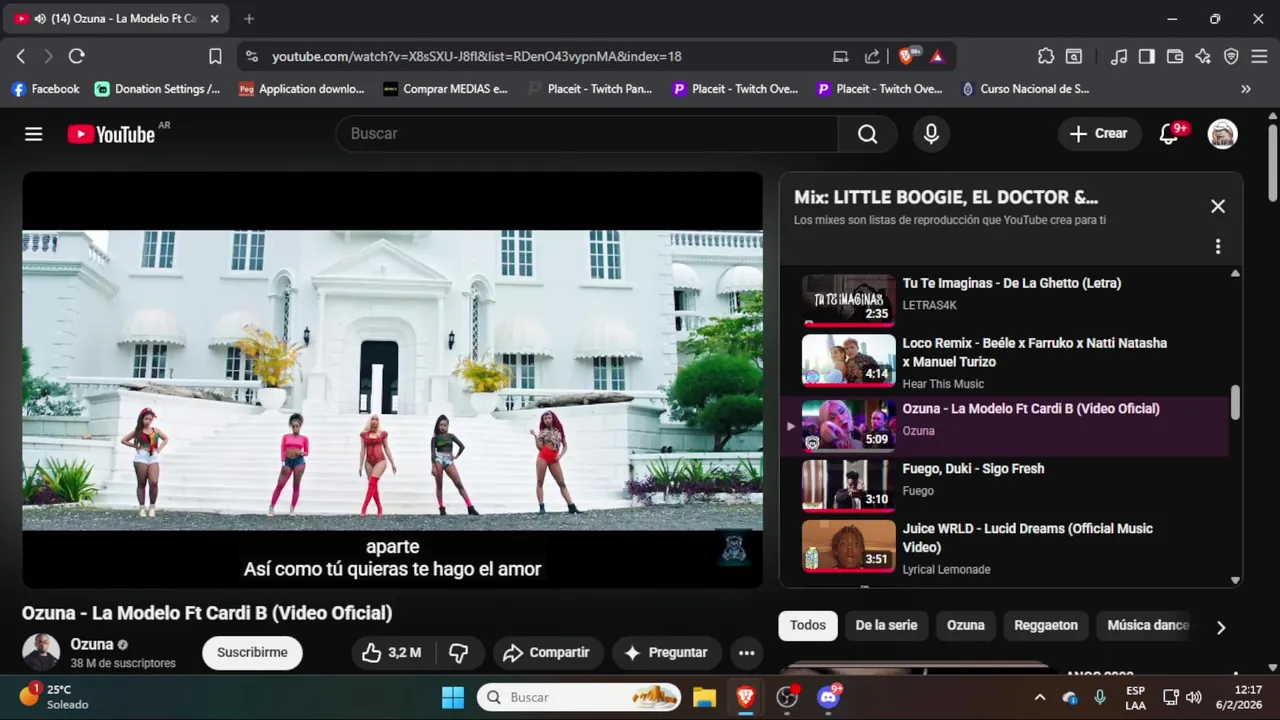Viewport: 1280px width, 720px height.
Task: Open the YouTube hamburger guide menu
Action: click(x=34, y=134)
